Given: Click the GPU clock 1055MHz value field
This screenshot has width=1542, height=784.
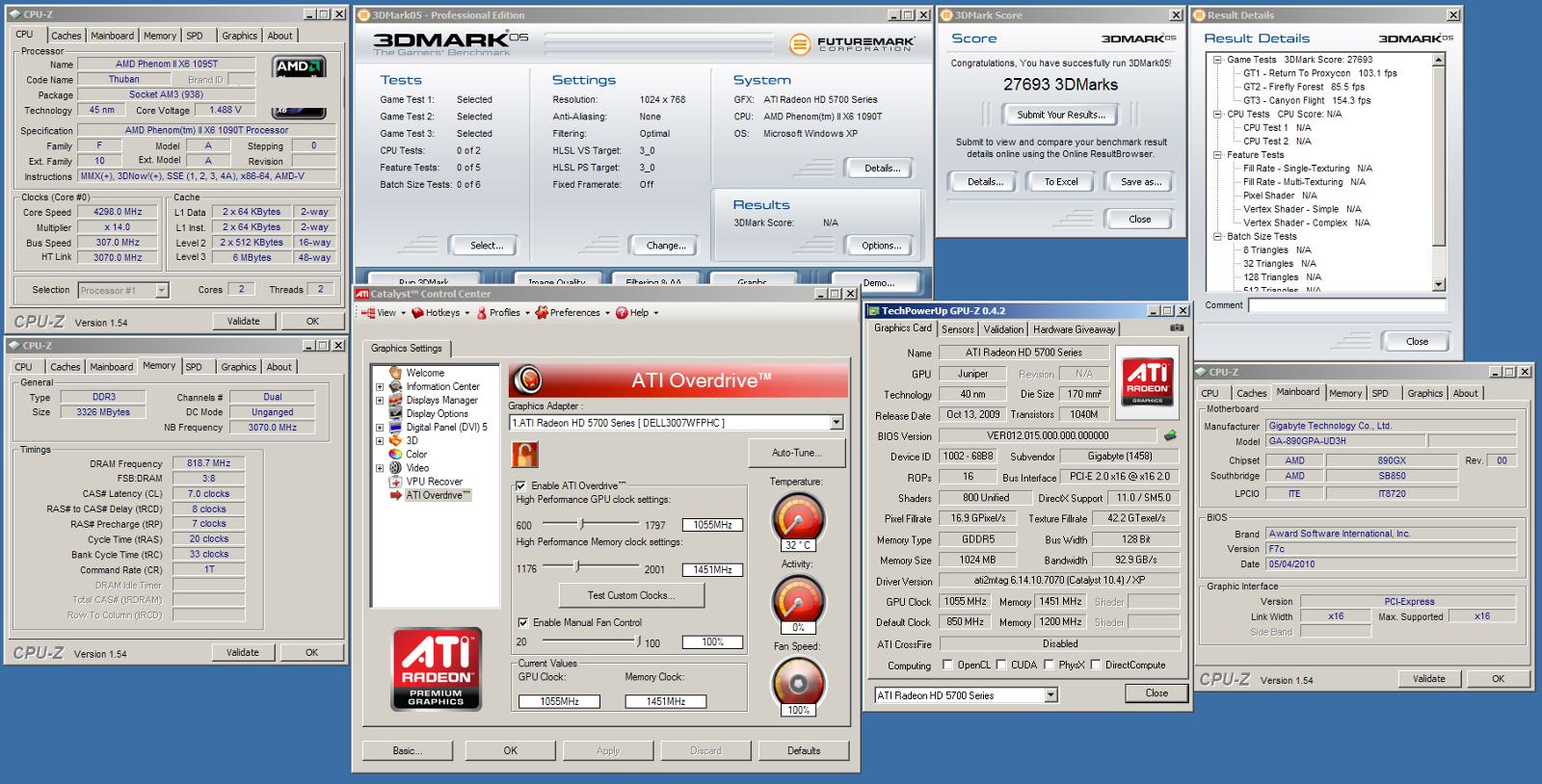Looking at the screenshot, I should (713, 525).
